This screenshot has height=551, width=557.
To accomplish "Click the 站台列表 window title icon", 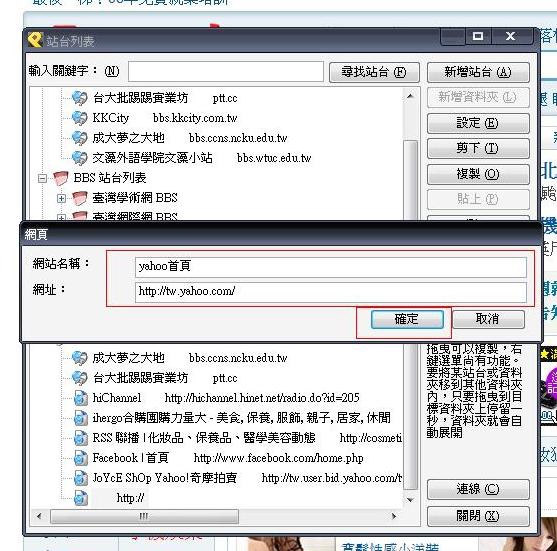I will [x=35, y=40].
